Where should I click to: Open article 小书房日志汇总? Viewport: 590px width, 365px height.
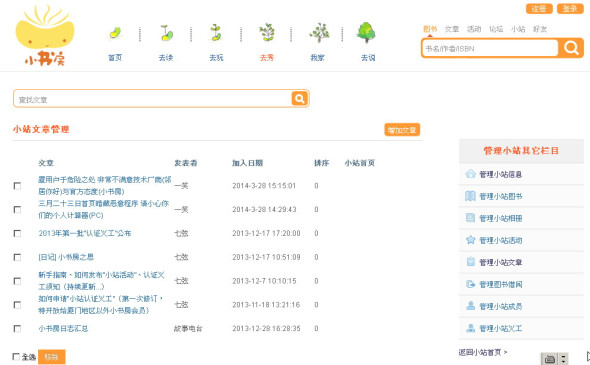point(63,328)
